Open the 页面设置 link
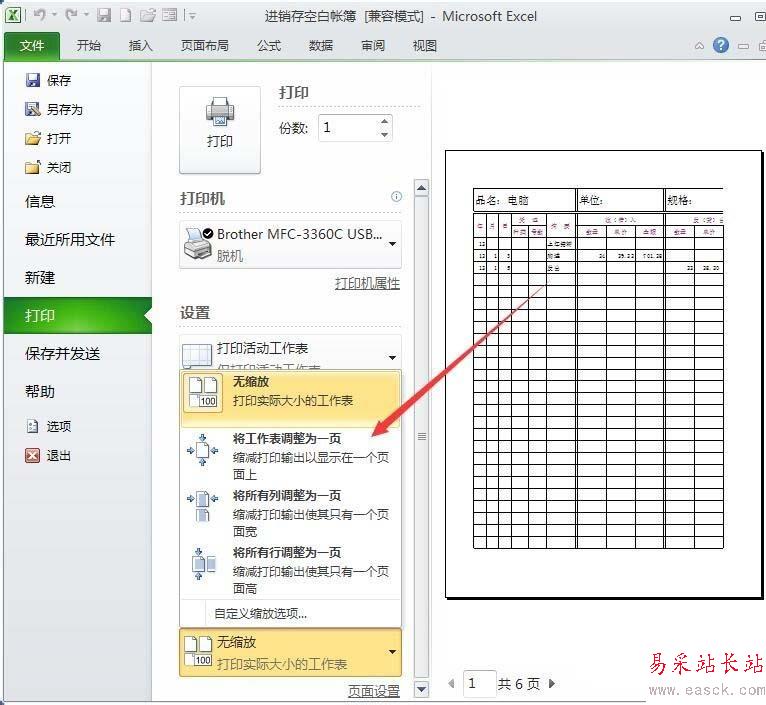Screen dimensions: 766x705 374,691
